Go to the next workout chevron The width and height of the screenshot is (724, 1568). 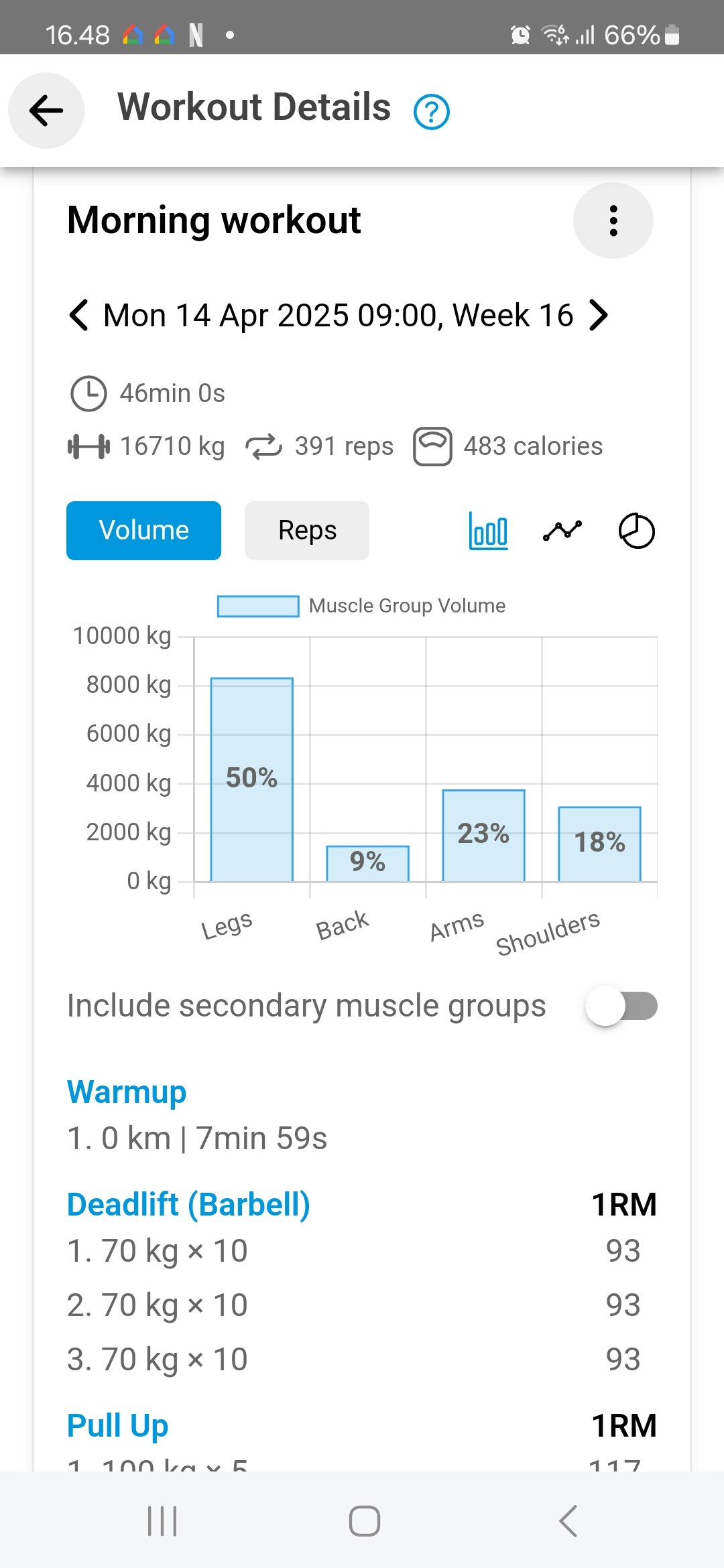598,315
